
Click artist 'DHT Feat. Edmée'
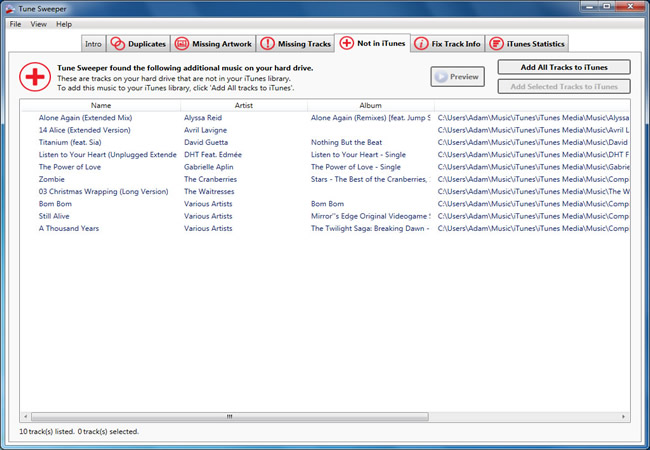coord(213,155)
